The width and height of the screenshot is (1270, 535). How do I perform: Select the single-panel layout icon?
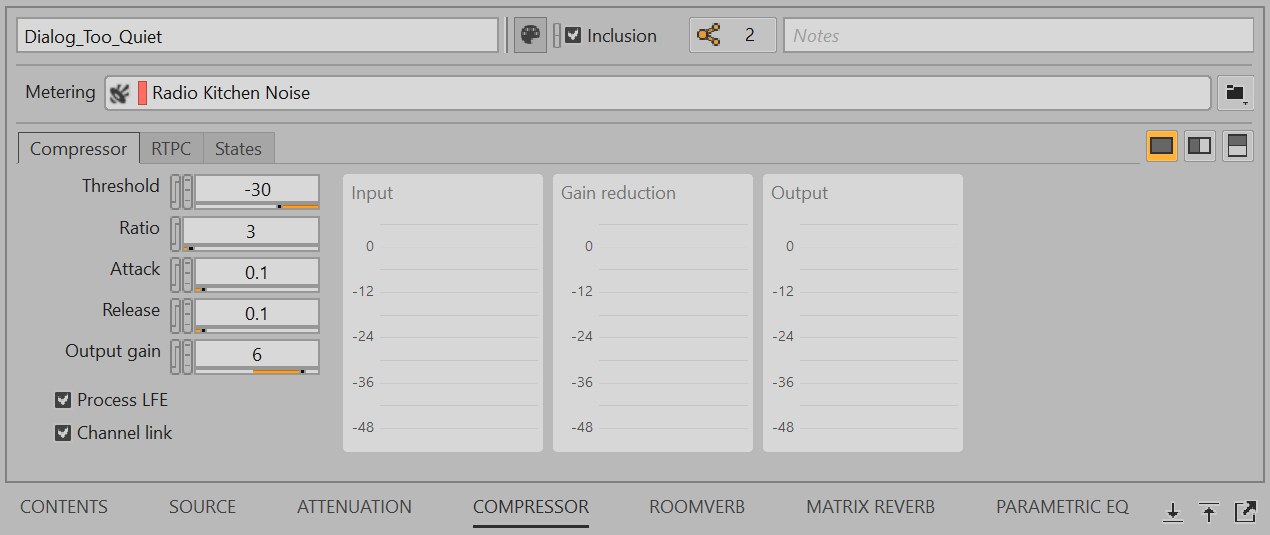pyautogui.click(x=1161, y=146)
